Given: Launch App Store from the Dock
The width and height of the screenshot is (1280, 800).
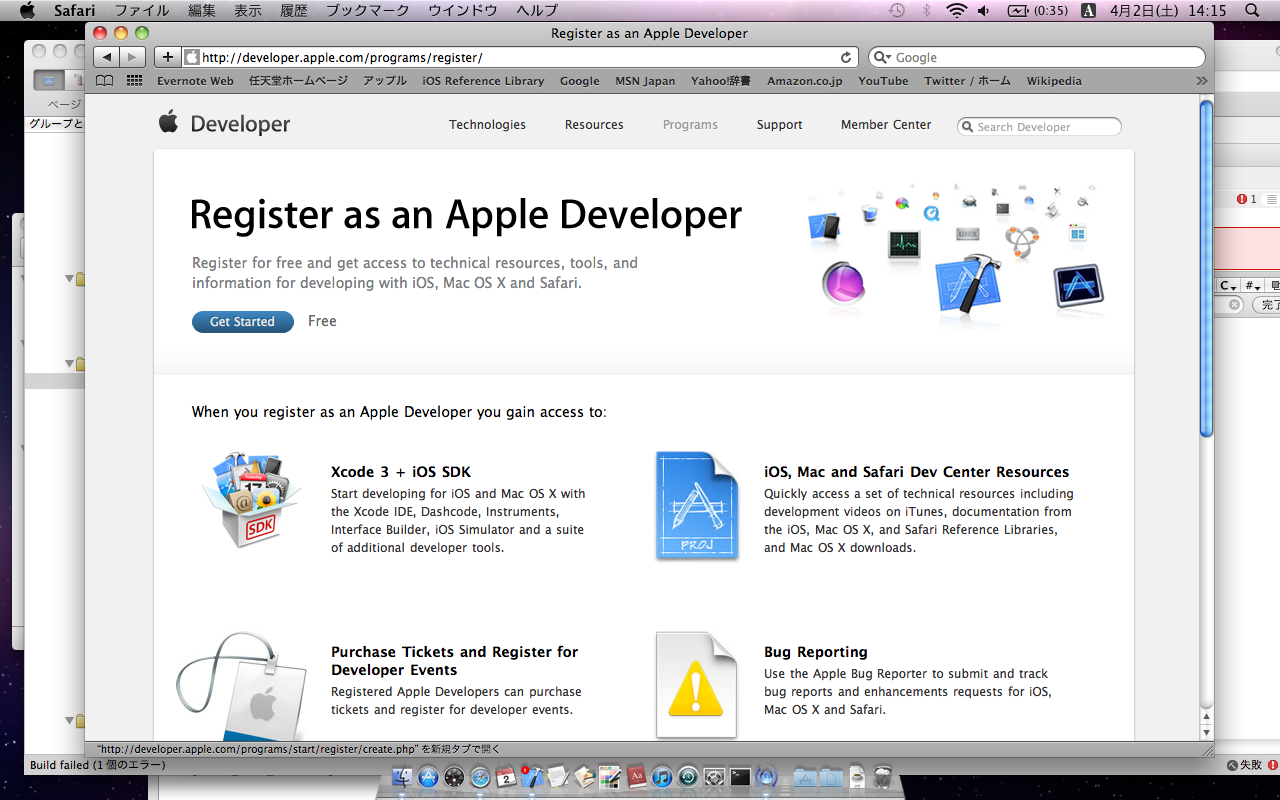Looking at the screenshot, I should tap(428, 777).
